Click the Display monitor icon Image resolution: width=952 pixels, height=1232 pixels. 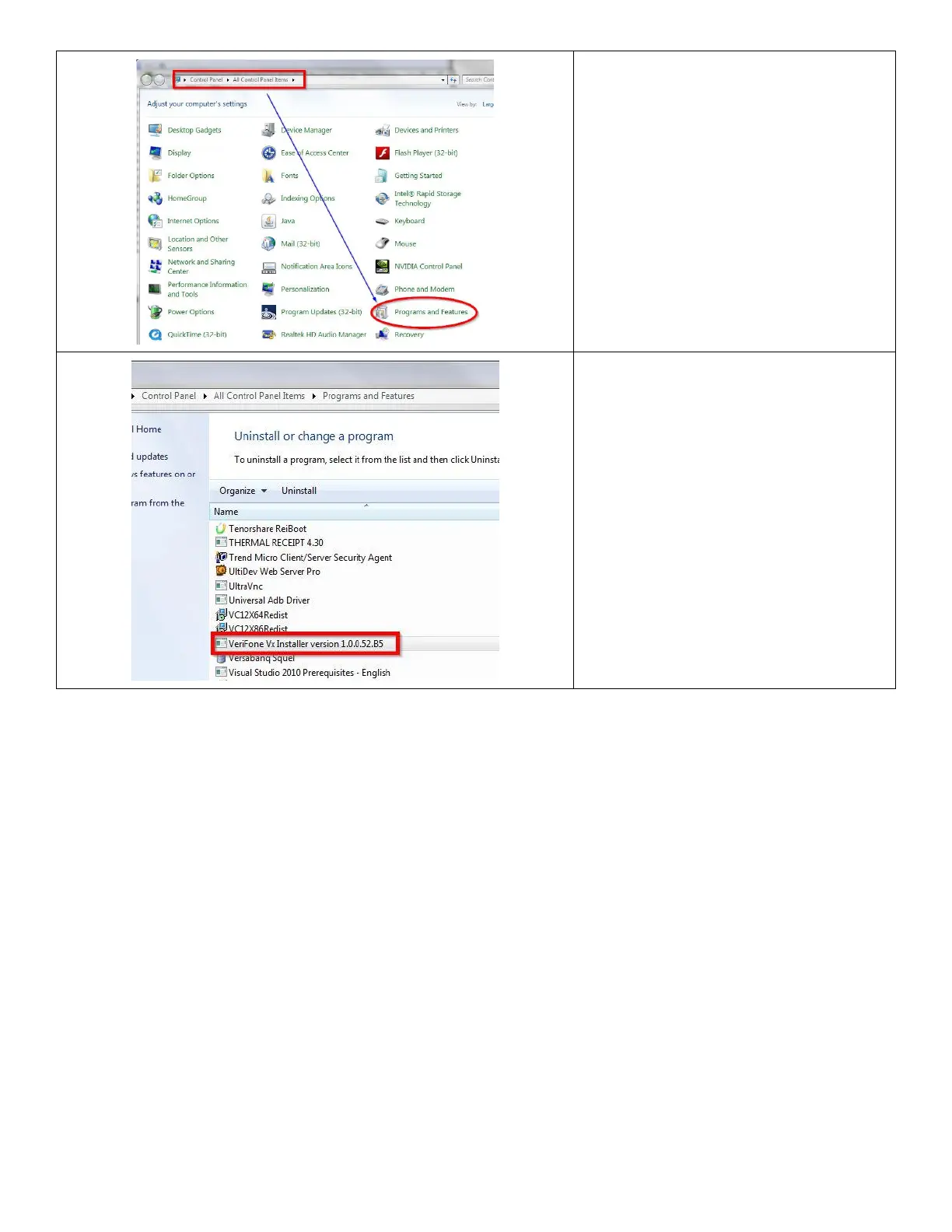pos(156,152)
